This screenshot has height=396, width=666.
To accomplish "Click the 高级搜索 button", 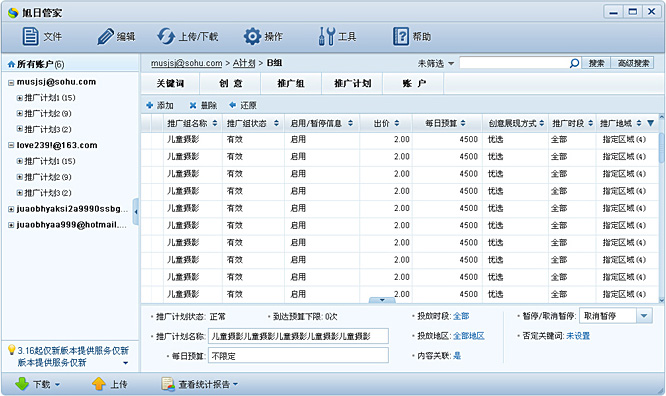I will coord(633,63).
